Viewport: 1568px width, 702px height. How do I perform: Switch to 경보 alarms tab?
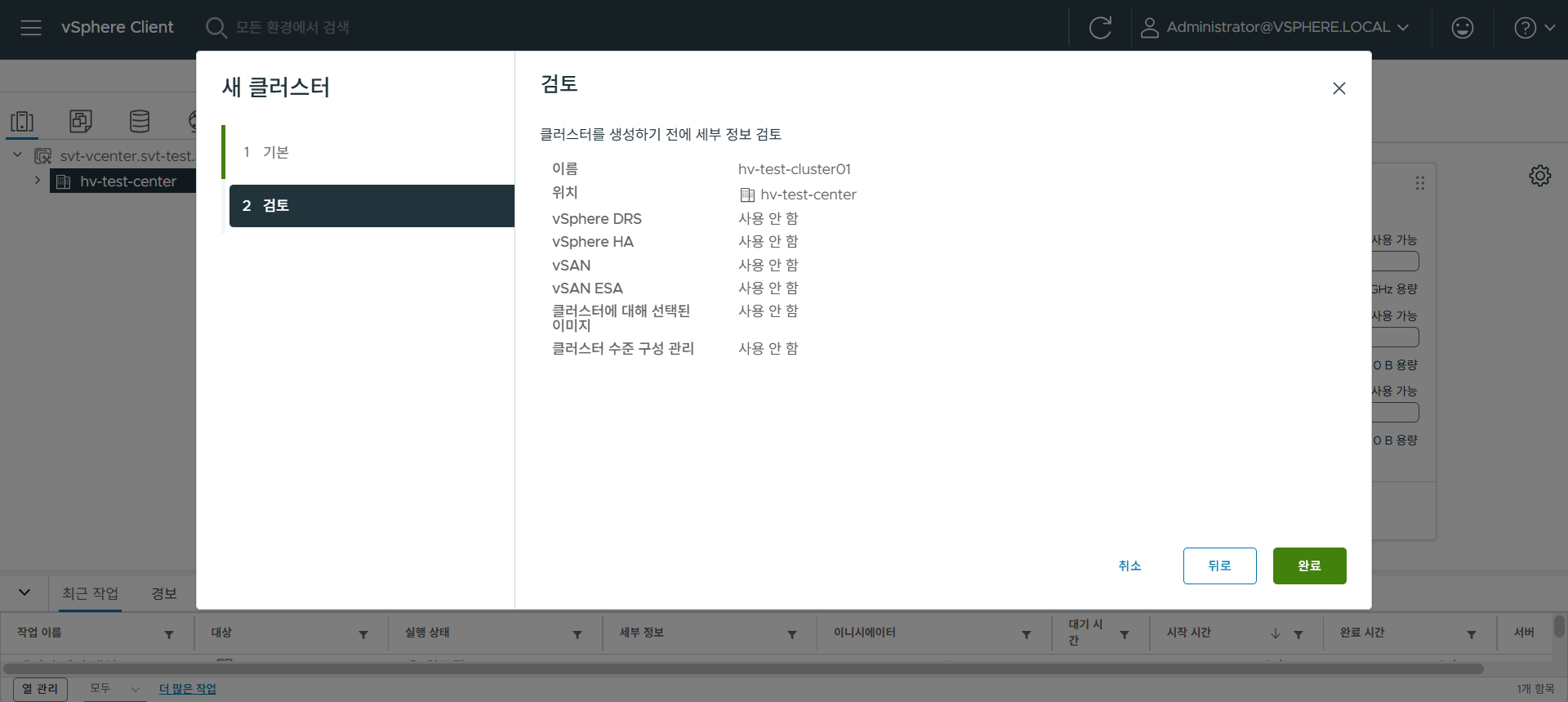(x=164, y=593)
